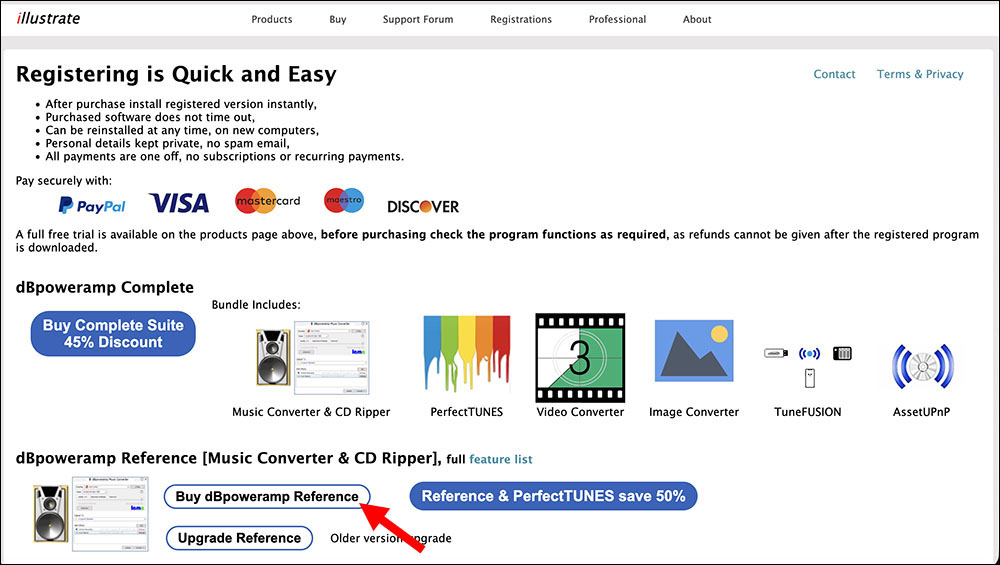Click the TuneFUSION devices icon
The height and width of the screenshot is (565, 1000).
pyautogui.click(x=807, y=365)
